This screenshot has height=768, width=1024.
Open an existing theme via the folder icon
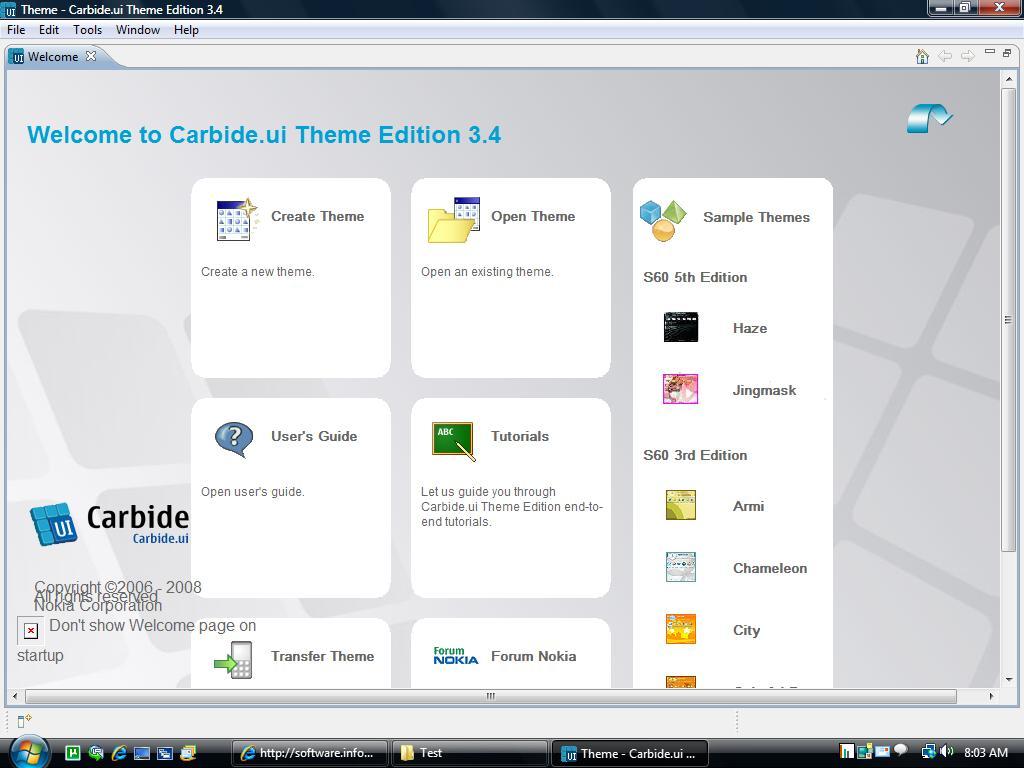pos(452,221)
